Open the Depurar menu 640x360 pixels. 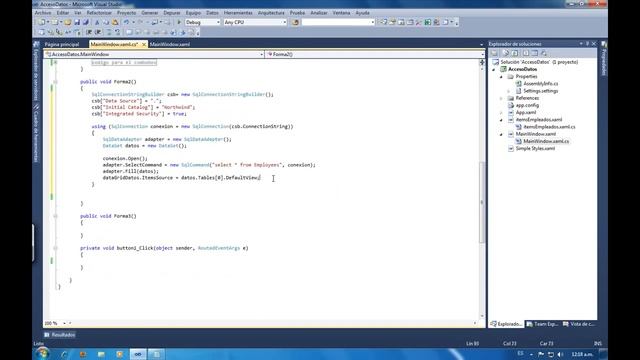coord(172,13)
